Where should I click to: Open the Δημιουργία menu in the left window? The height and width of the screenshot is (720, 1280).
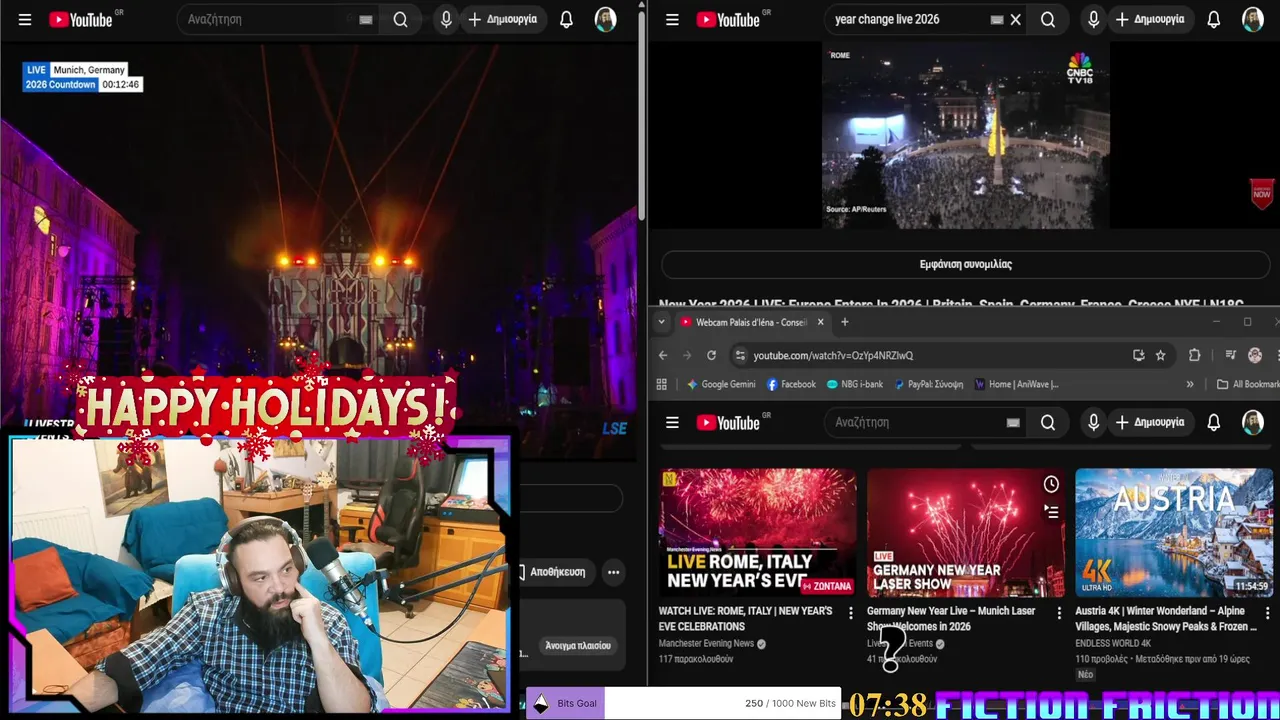[x=503, y=19]
